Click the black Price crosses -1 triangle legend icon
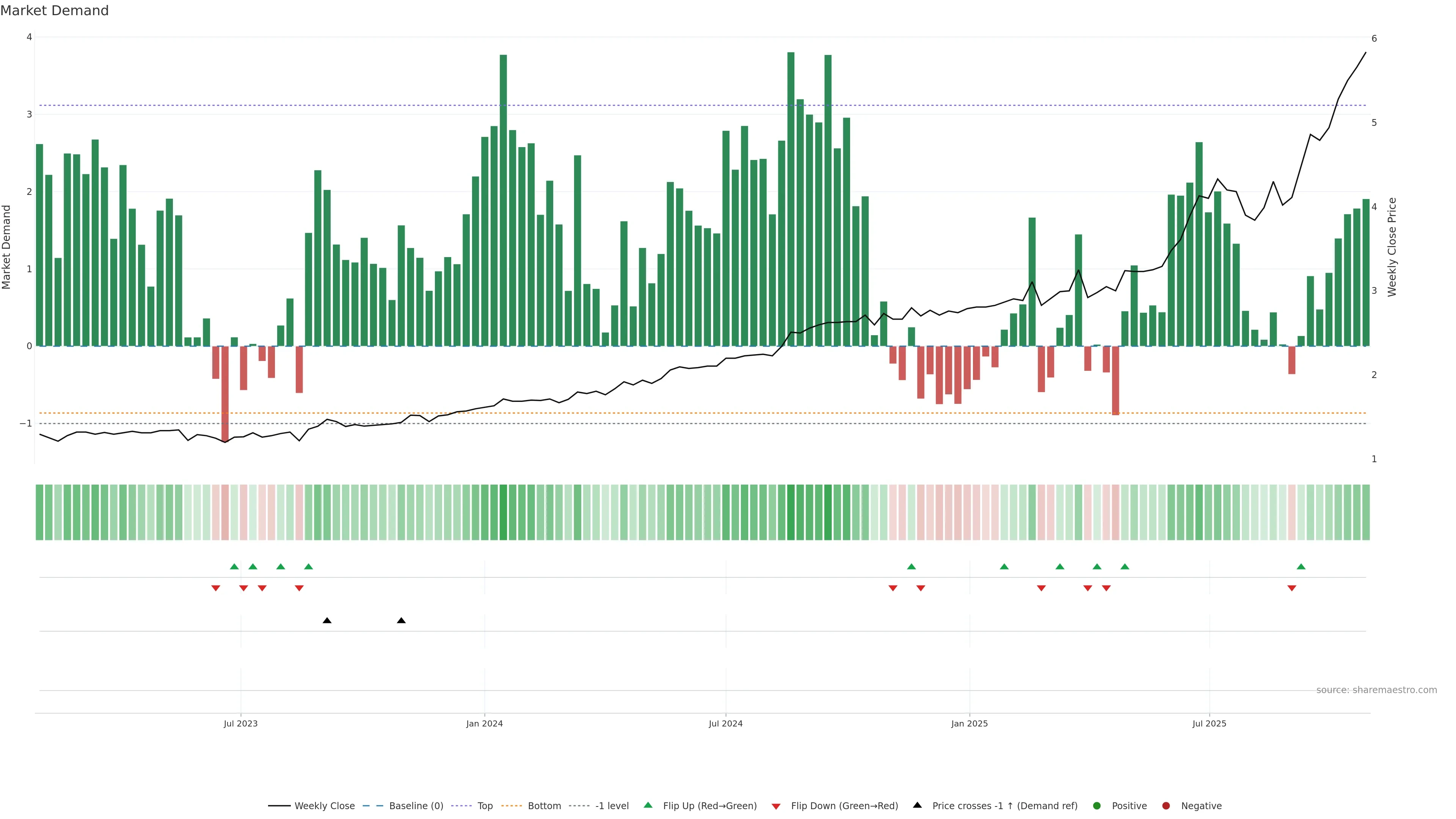1456x819 pixels. point(917,805)
